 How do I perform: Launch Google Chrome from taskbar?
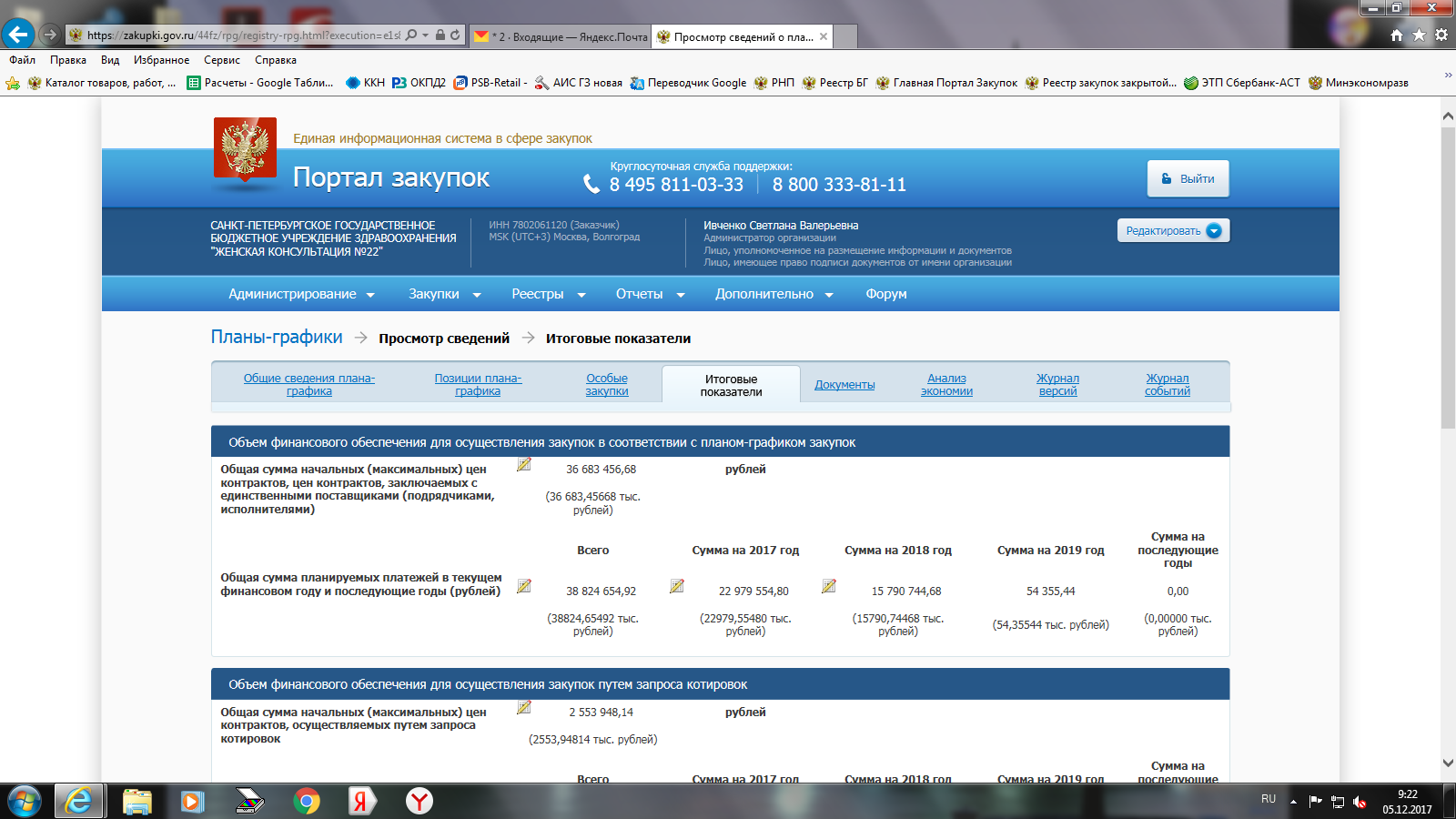point(307,802)
